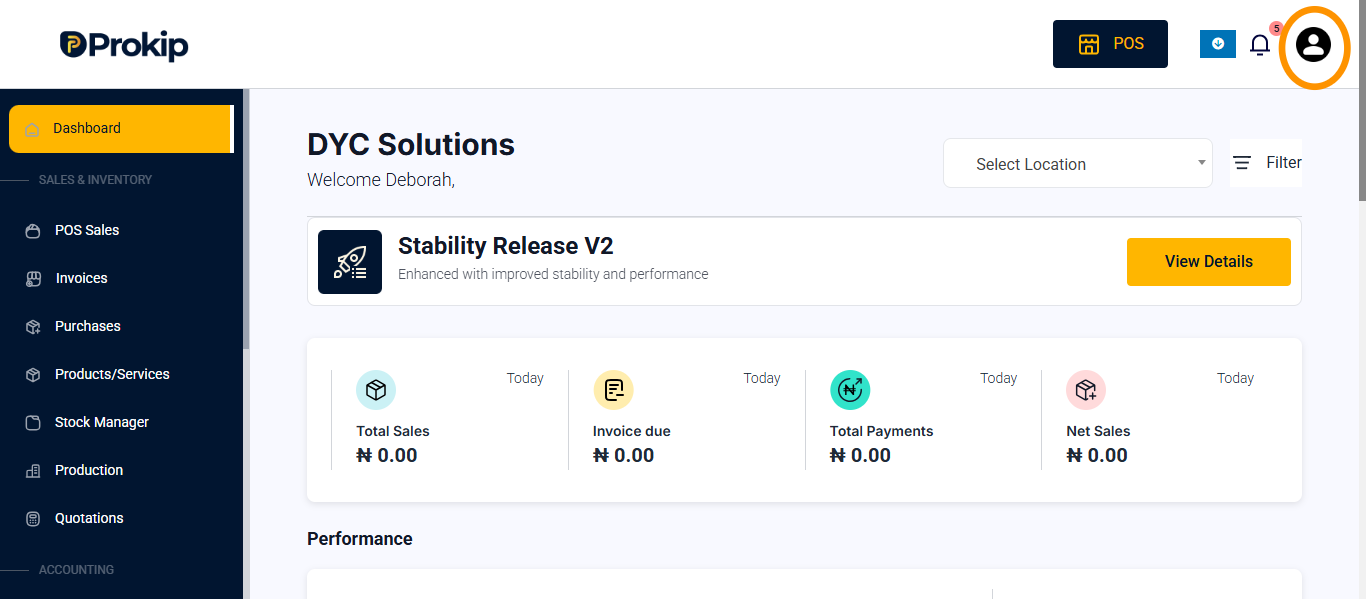Click the Quotations calculator icon
The height and width of the screenshot is (599, 1366).
pos(33,519)
